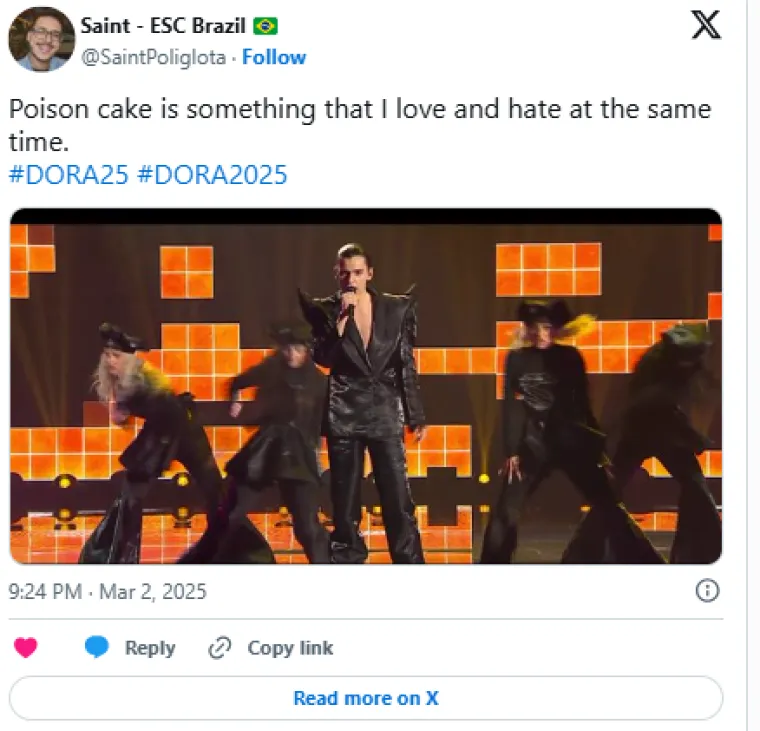Open the #DORA25 hashtag
This screenshot has height=731, width=760.
[x=68, y=175]
